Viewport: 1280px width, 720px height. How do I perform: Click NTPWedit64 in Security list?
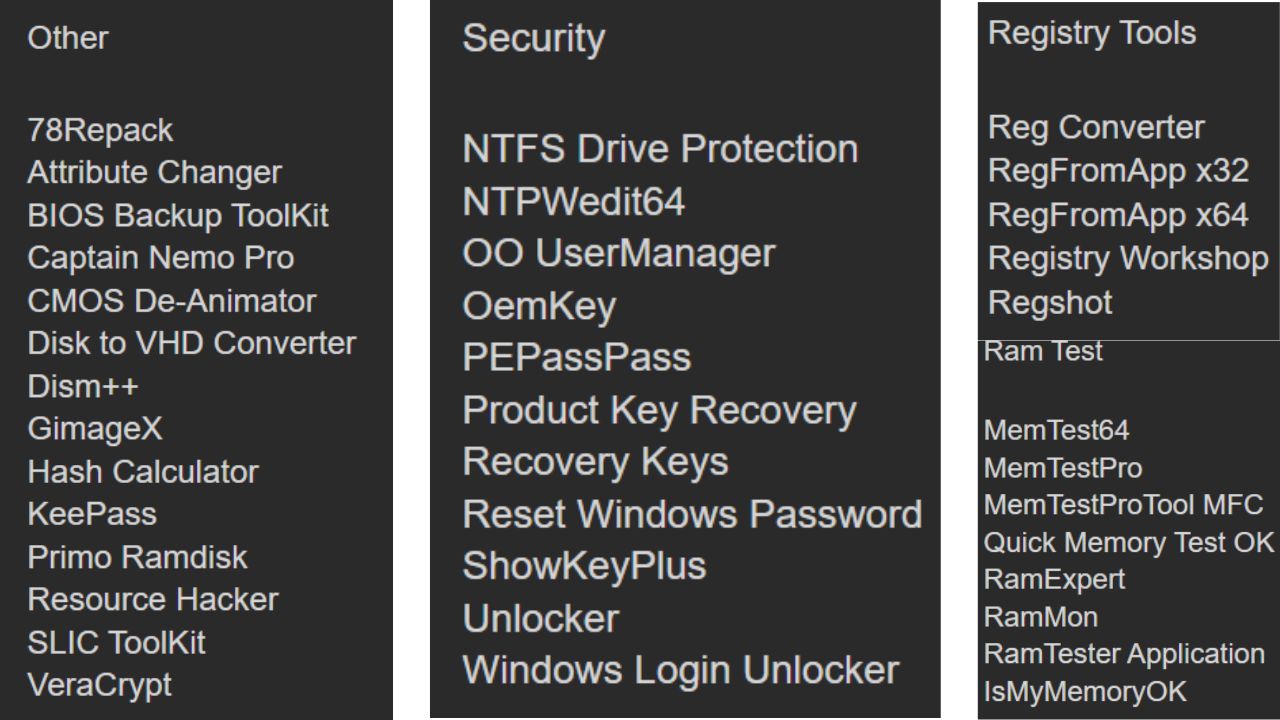(573, 202)
